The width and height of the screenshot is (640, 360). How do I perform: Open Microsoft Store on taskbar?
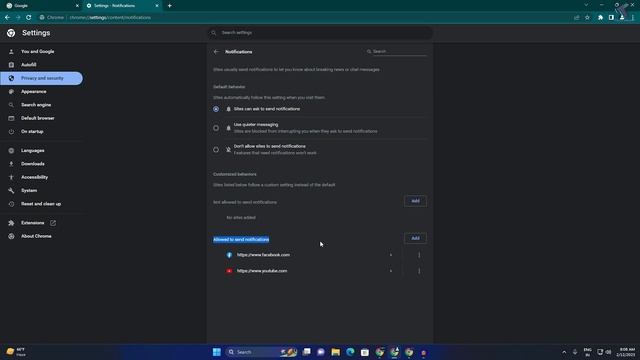click(x=365, y=352)
